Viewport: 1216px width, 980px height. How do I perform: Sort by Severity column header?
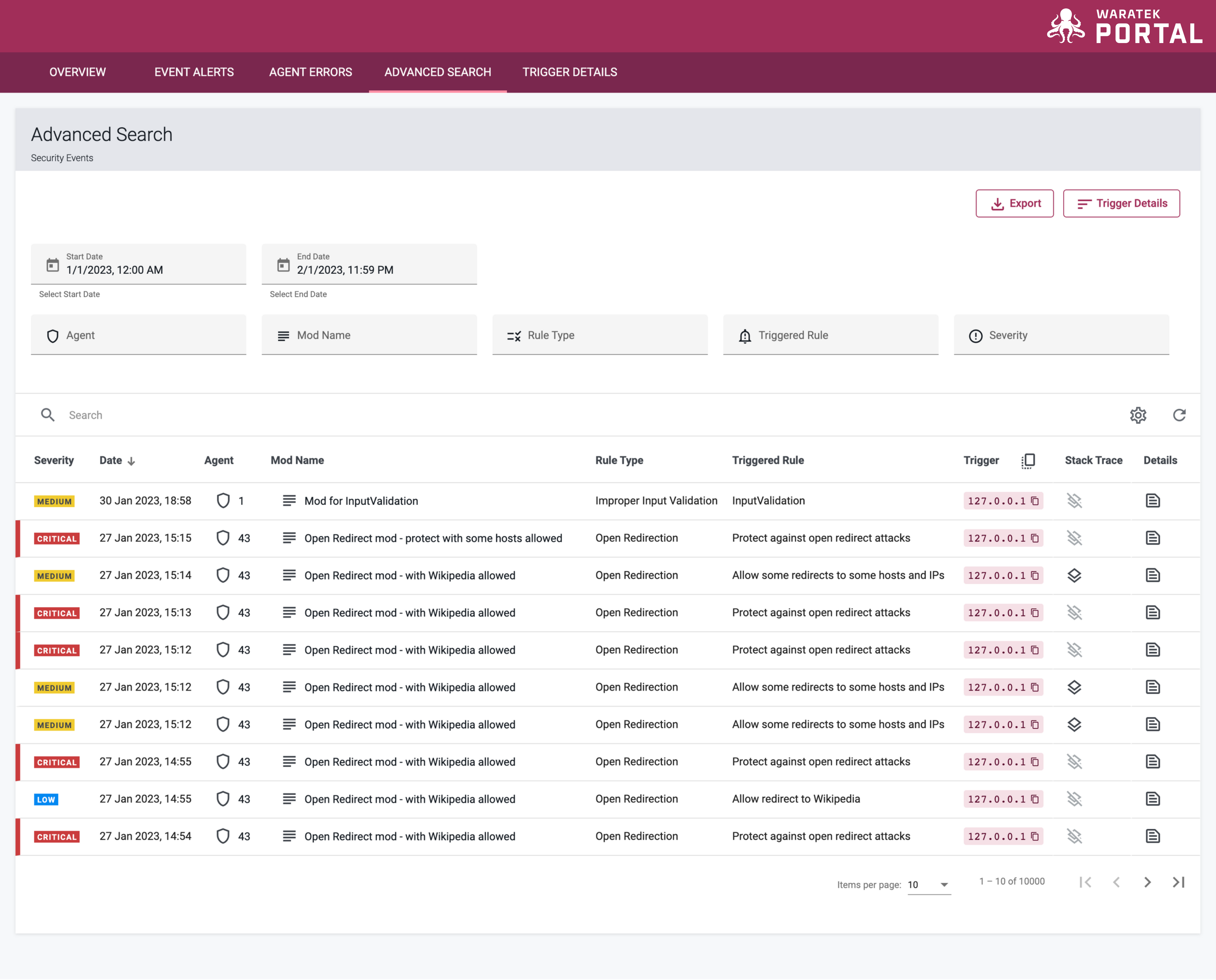54,461
